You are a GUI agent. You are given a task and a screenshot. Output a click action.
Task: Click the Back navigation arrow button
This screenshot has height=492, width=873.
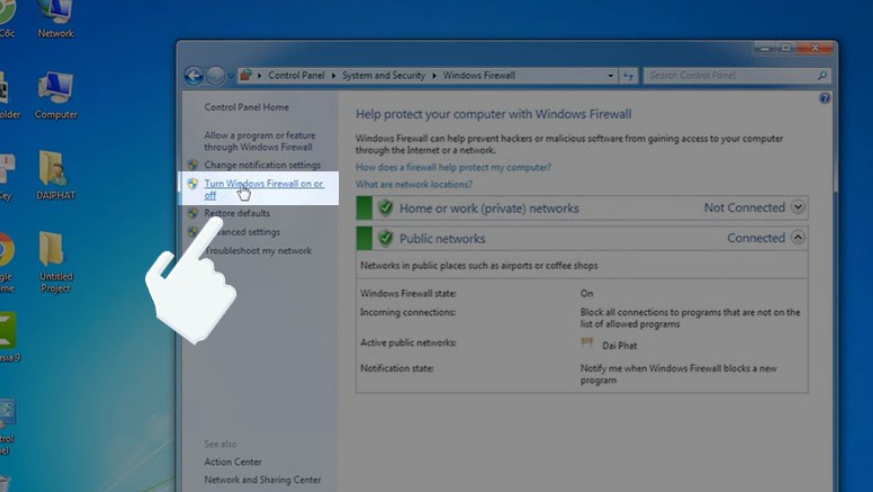(x=194, y=76)
